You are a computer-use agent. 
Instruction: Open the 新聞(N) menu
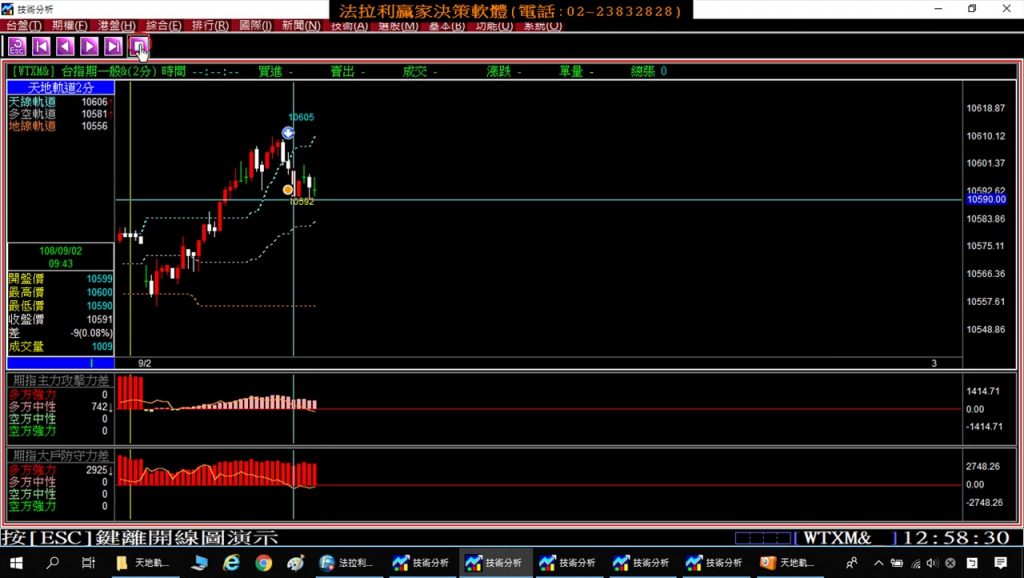[x=301, y=25]
